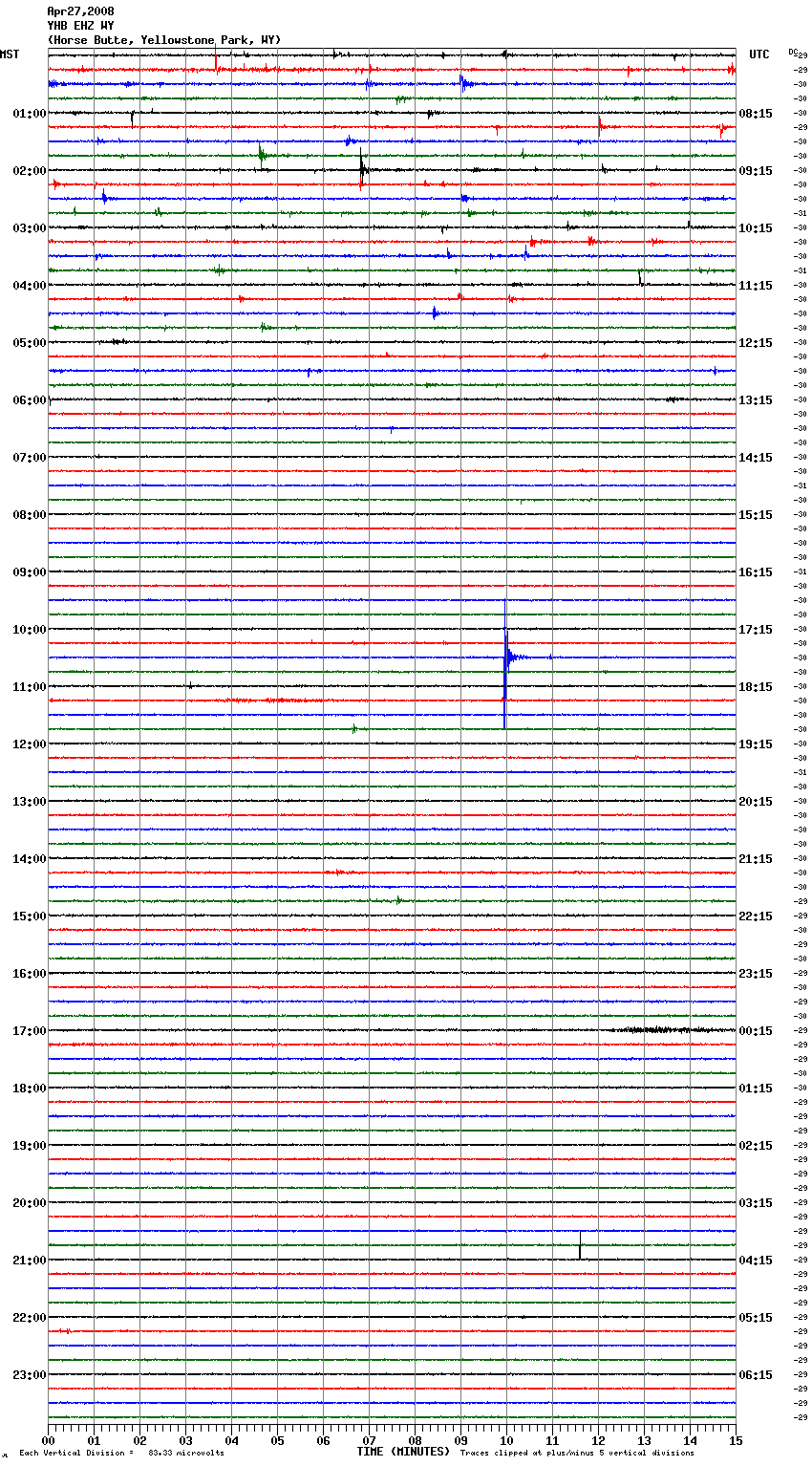812x1466 pixels.
Task: Click the 14:15 UTC time label
Action: coord(756,458)
